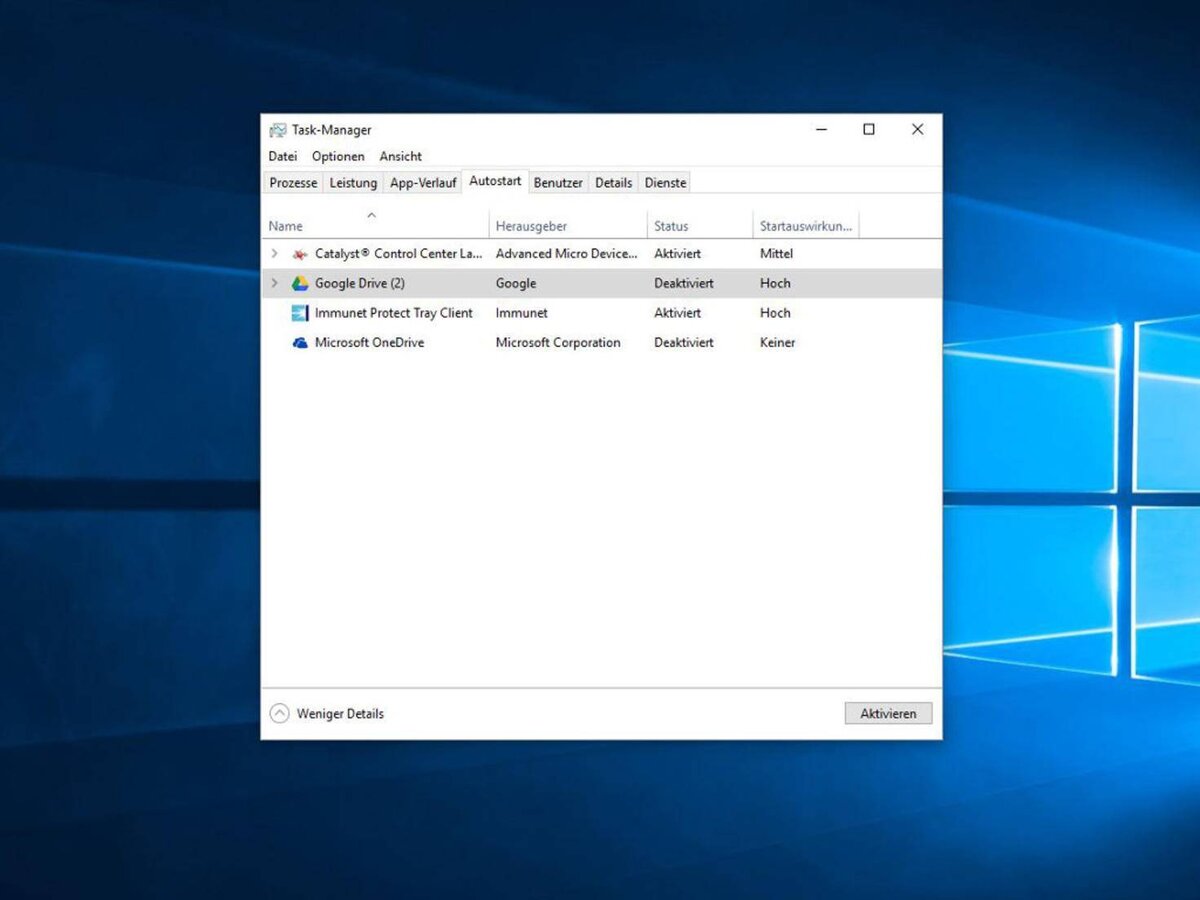Expand the Catalyst Control Center row

274,254
